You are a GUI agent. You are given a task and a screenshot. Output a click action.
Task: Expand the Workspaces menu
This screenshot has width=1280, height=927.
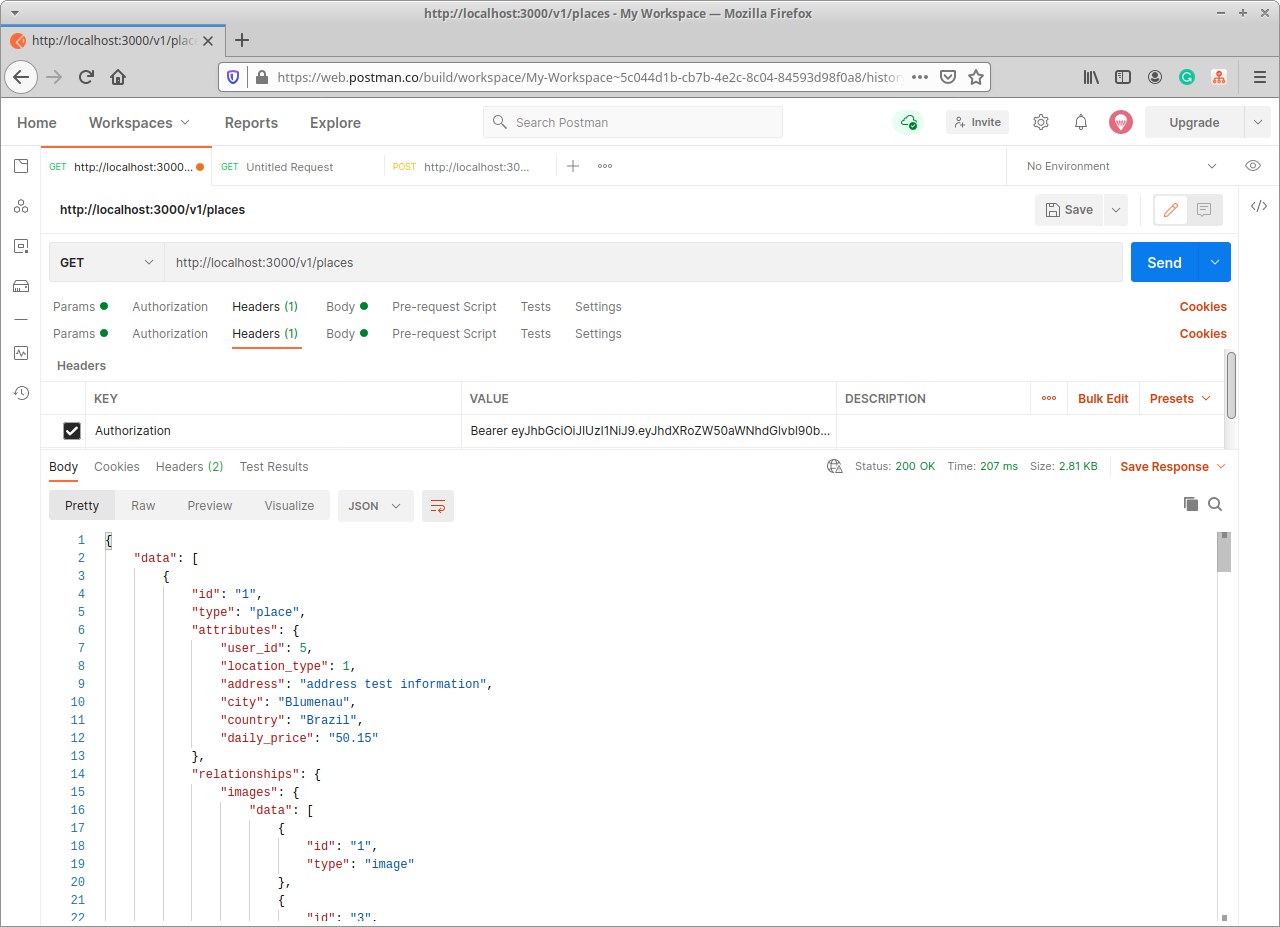coord(139,122)
